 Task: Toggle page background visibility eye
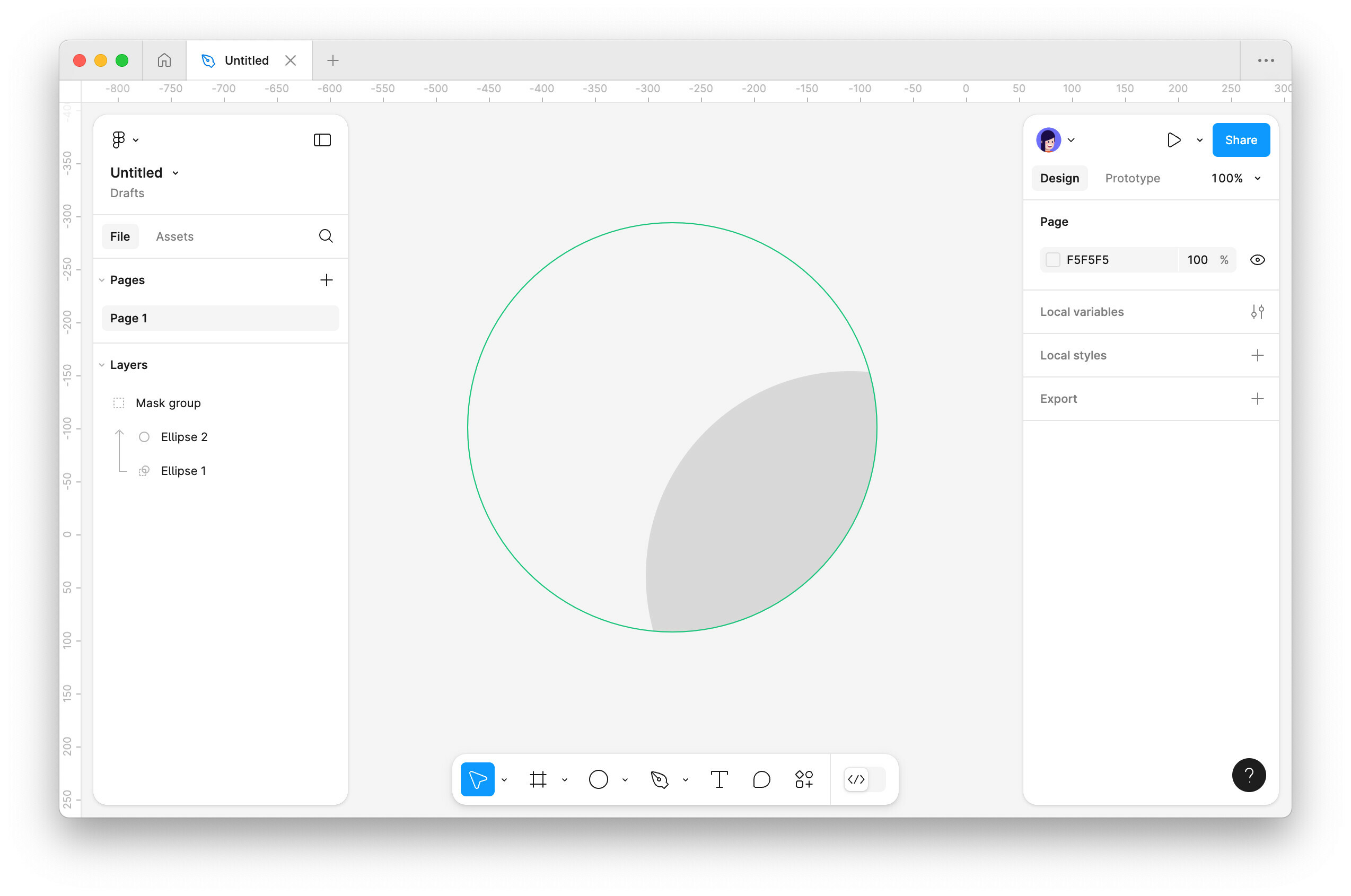[1257, 260]
